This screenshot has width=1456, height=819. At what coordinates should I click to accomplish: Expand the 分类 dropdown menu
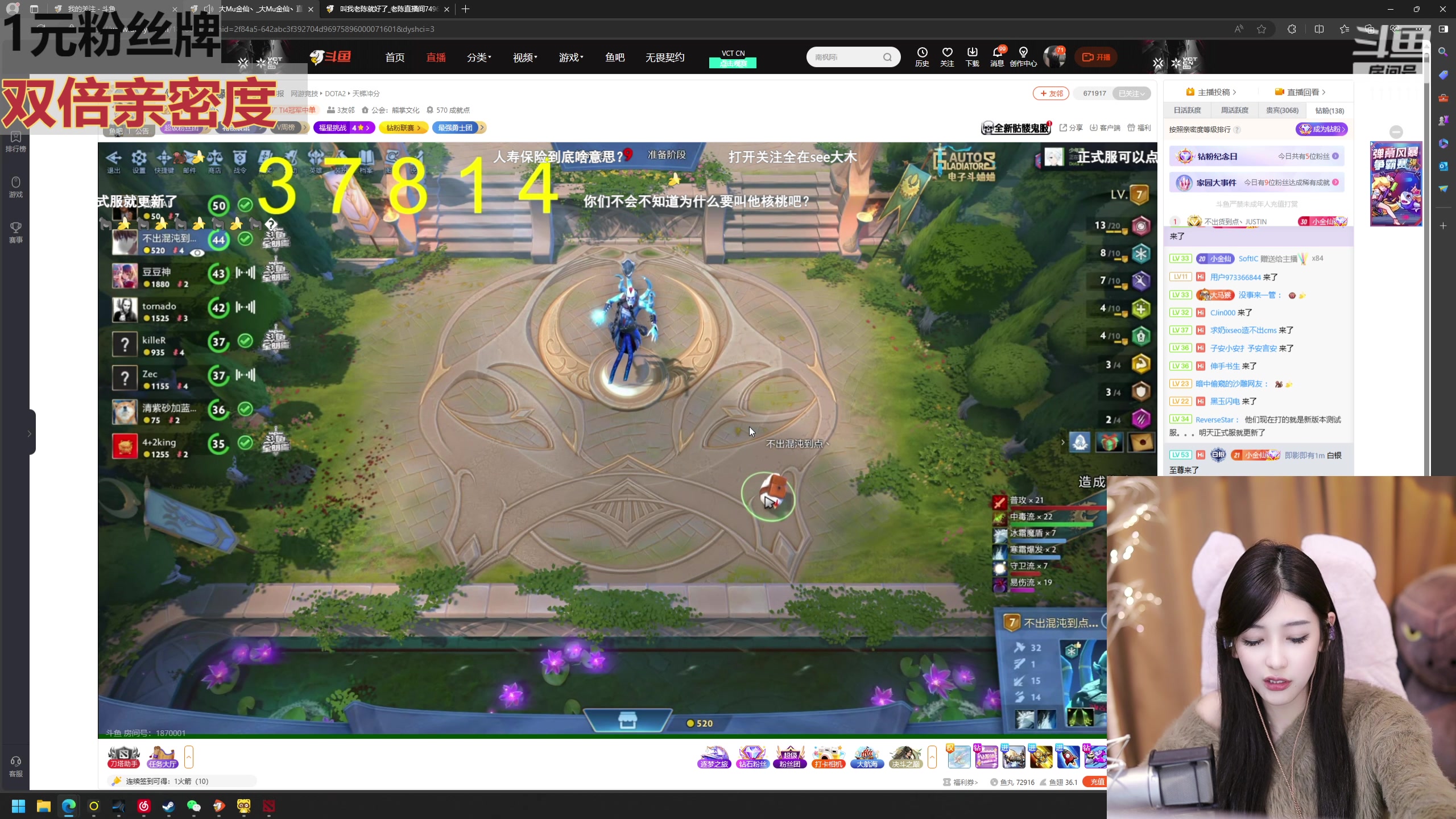(x=479, y=57)
